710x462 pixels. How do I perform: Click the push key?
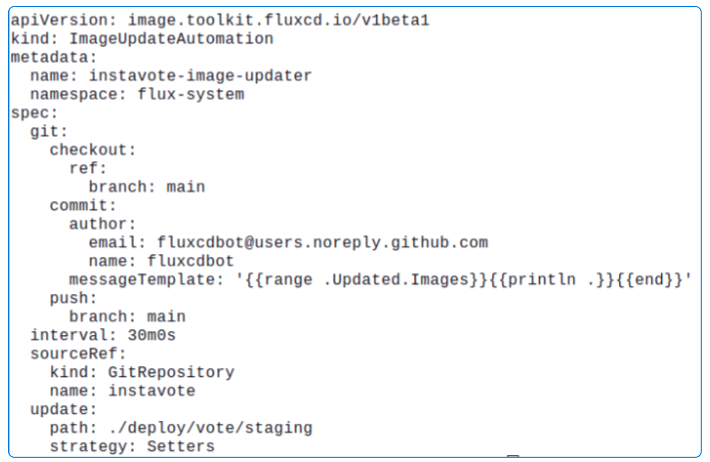(x=72, y=298)
